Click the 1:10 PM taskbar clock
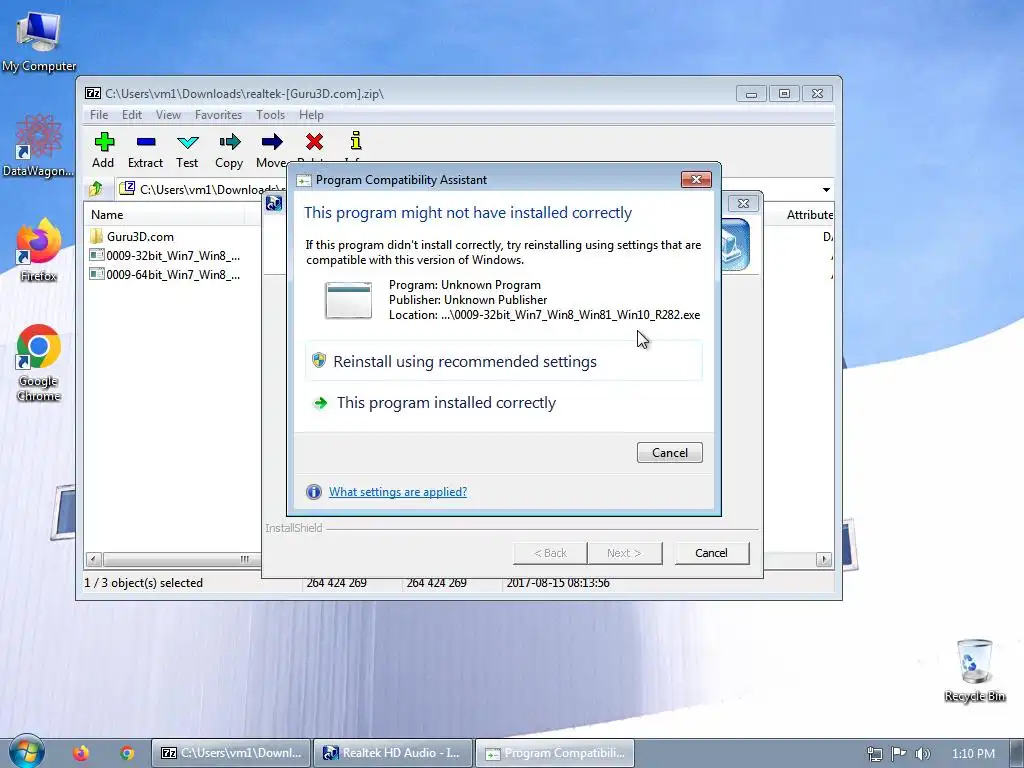This screenshot has height=768, width=1024. (973, 754)
